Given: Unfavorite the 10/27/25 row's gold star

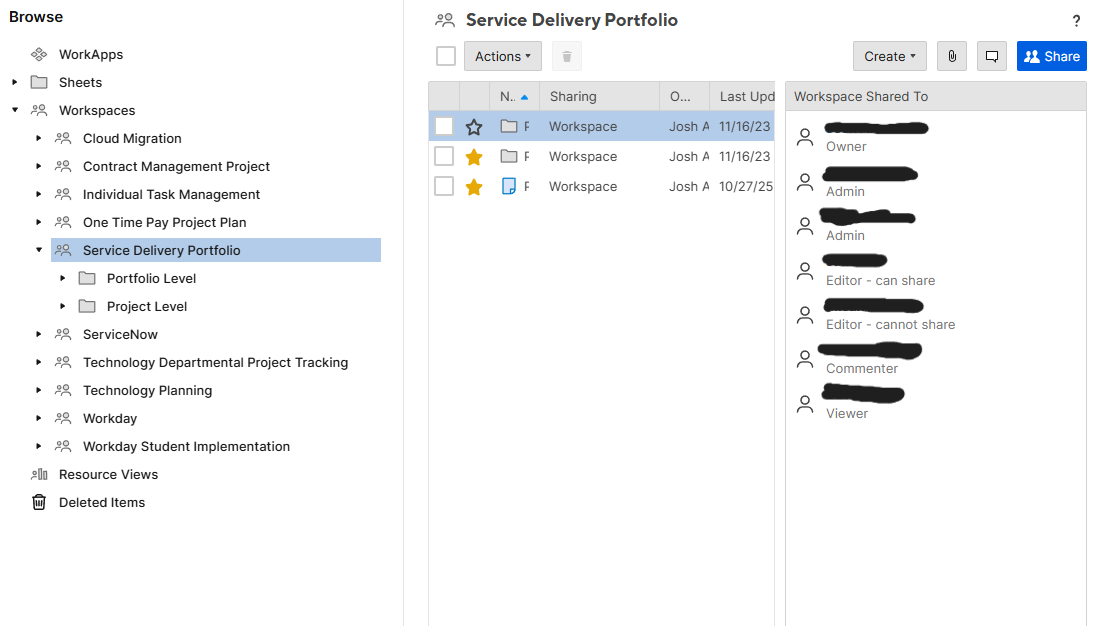Looking at the screenshot, I should click(x=474, y=187).
